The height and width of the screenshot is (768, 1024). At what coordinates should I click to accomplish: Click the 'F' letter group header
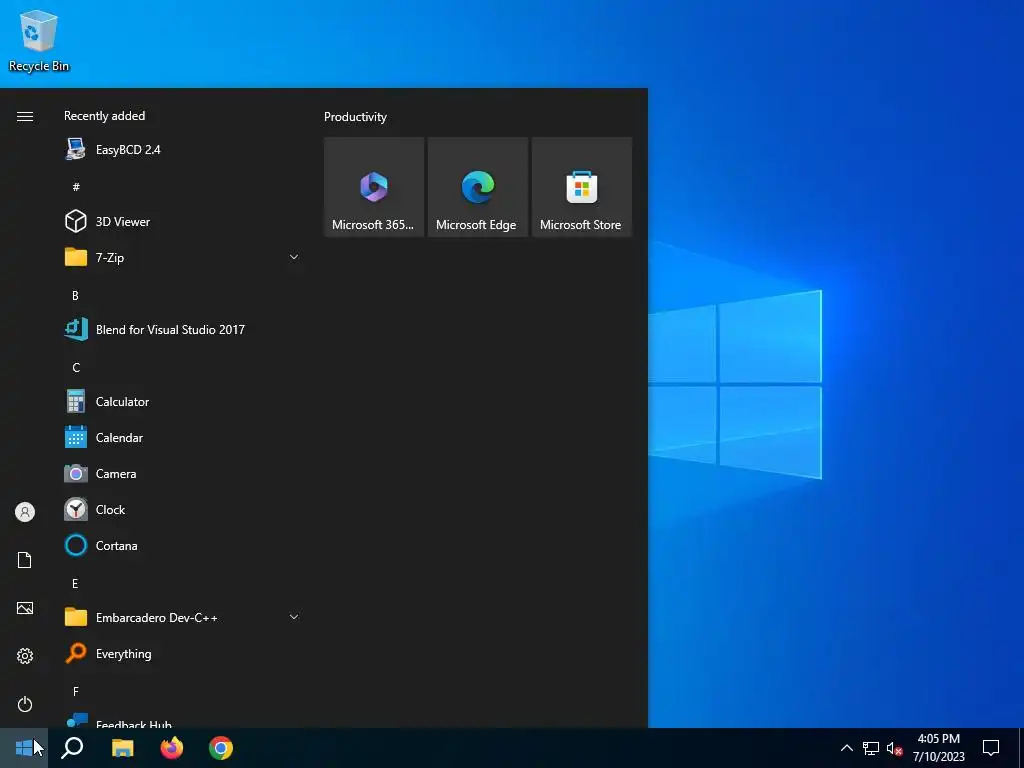coord(76,691)
